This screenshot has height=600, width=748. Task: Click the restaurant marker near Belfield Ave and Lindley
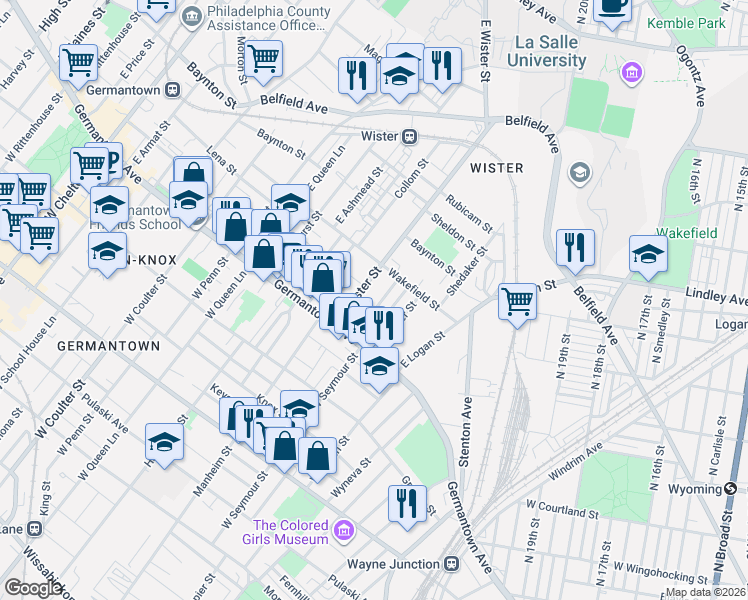pyautogui.click(x=575, y=252)
